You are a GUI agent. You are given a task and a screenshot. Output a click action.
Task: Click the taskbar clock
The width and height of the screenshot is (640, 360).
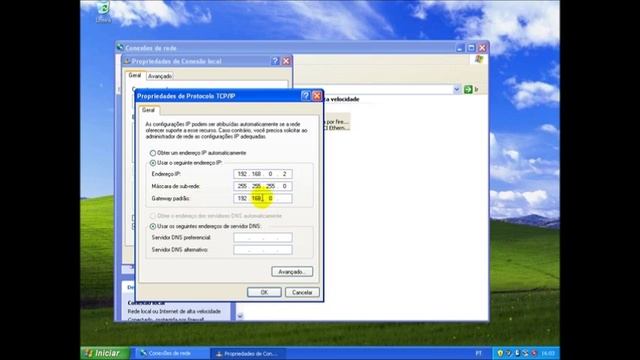548,353
